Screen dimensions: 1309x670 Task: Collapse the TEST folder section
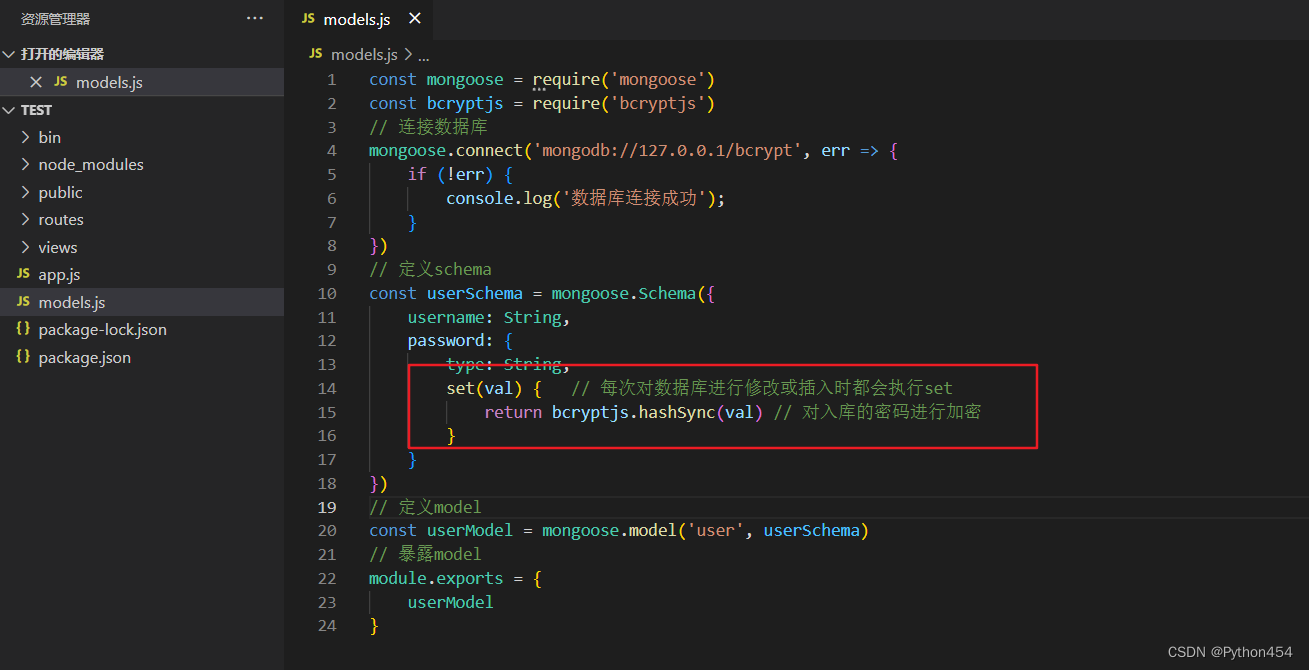click(9, 110)
